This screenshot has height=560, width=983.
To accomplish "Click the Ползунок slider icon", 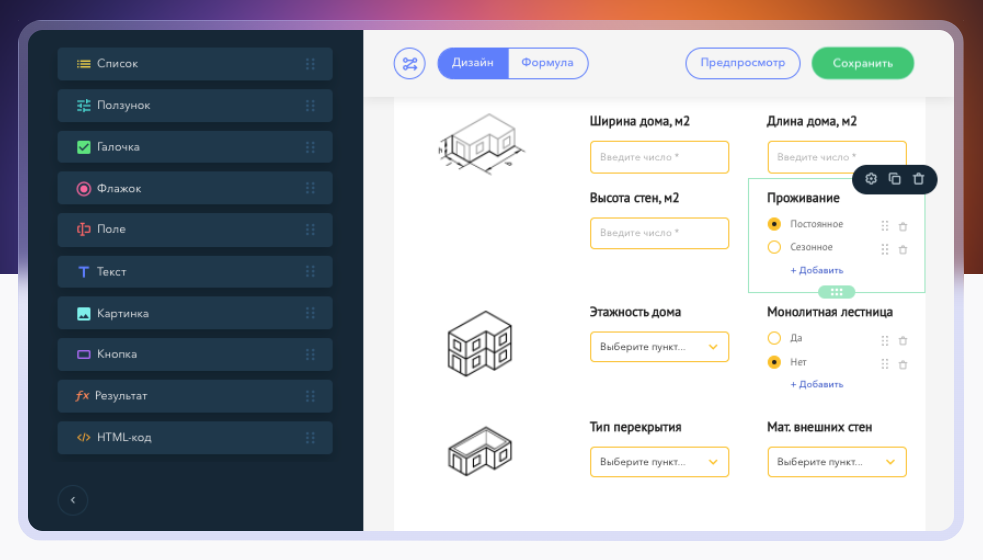I will 83,105.
